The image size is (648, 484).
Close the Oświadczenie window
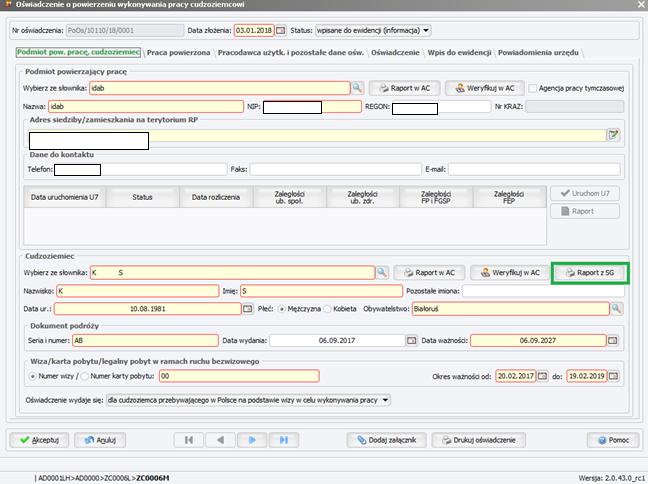641,5
